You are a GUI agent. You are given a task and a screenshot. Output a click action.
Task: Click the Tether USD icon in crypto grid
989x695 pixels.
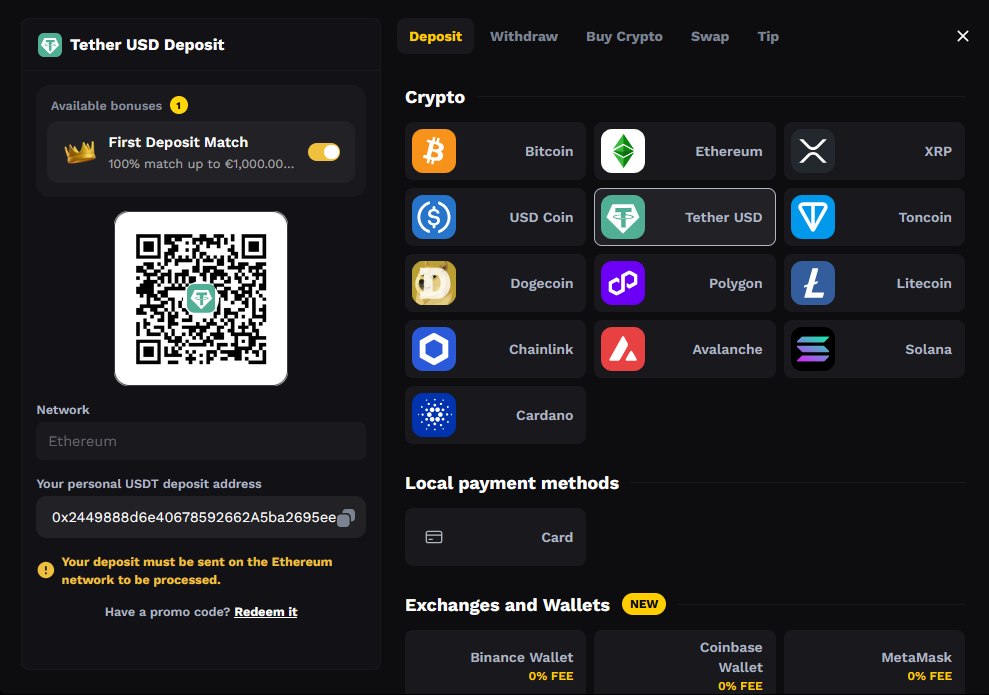[x=623, y=217]
